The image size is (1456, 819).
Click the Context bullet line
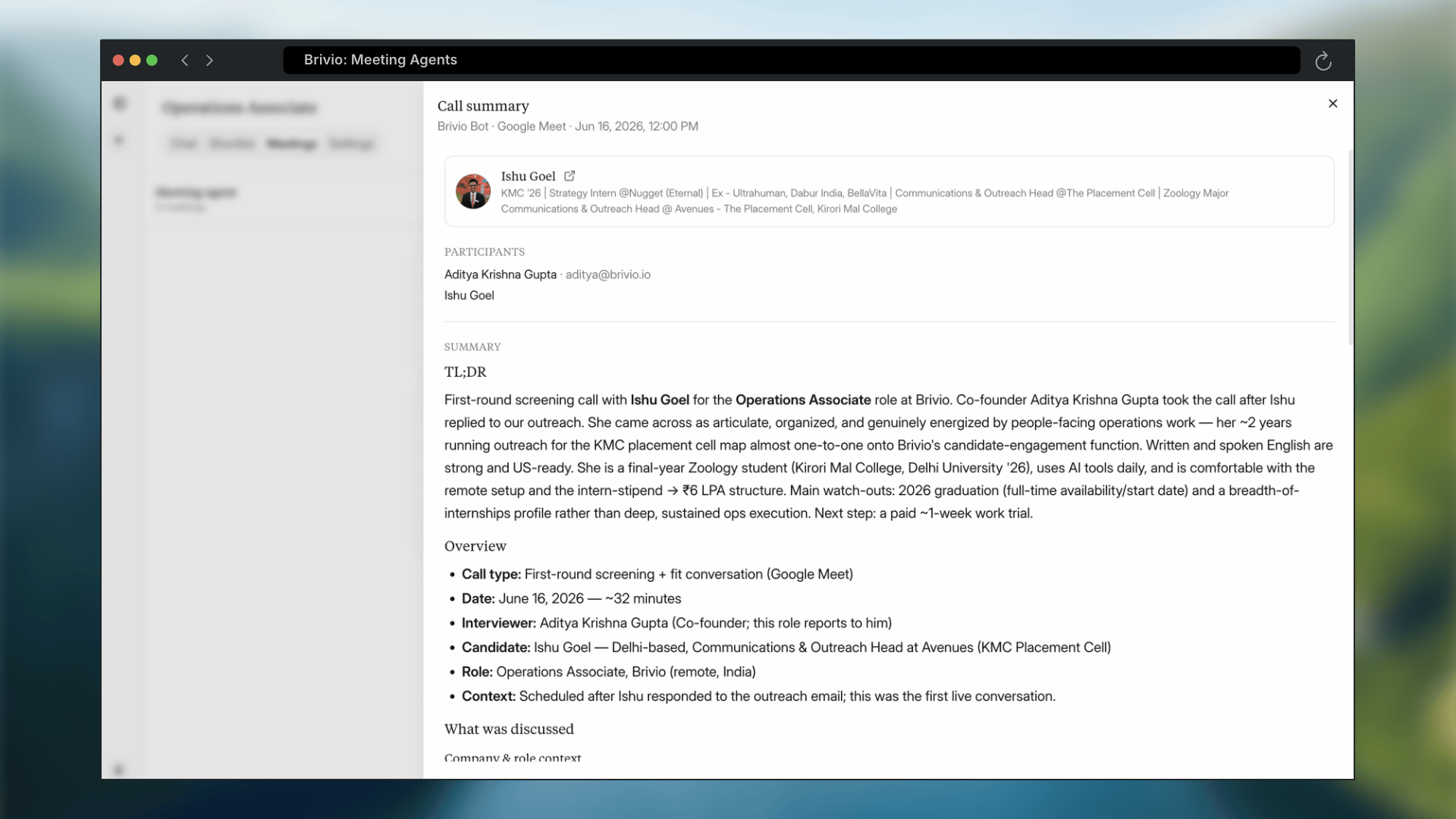[758, 696]
